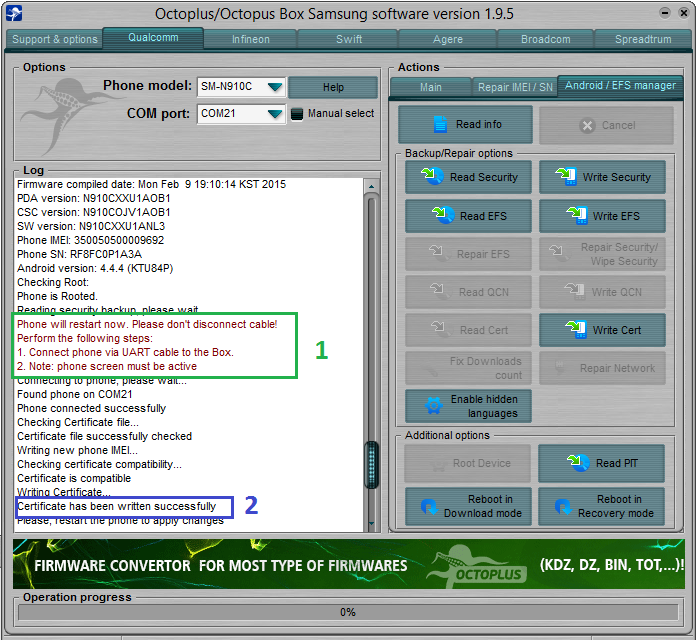Click the Reboot in Recovery mode icon
698x640 pixels.
[563, 506]
